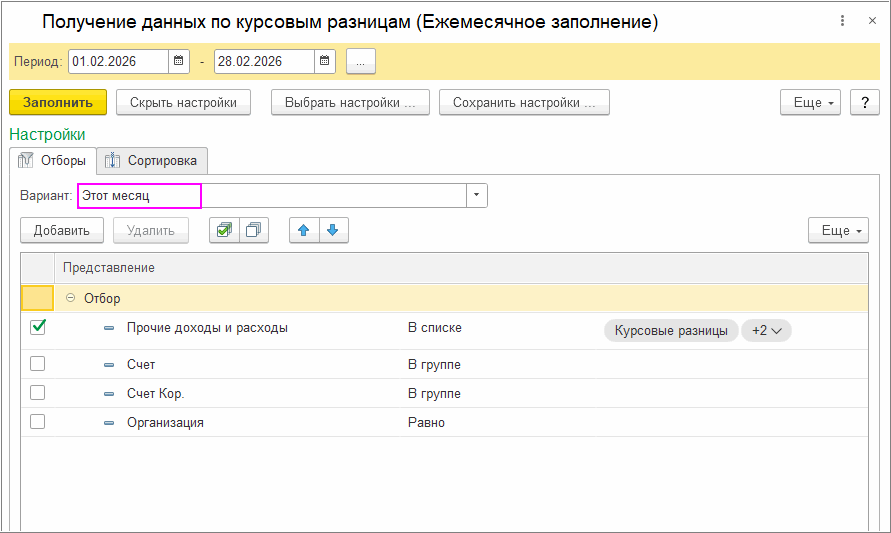Viewport: 891px width, 533px height.
Task: Click Скрыть настройки button
Action: 183,102
